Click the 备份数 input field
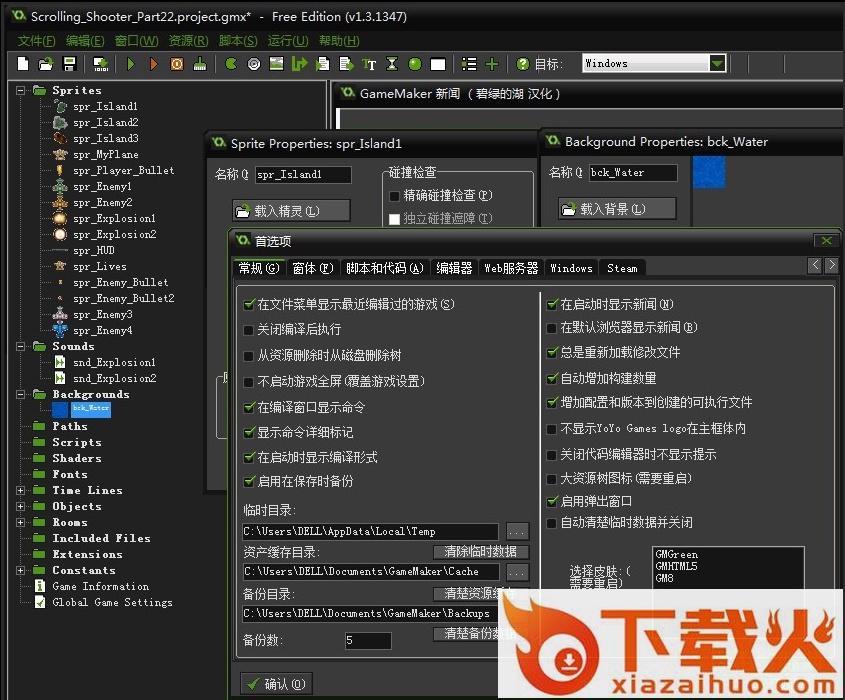The height and width of the screenshot is (700, 845). pos(368,640)
